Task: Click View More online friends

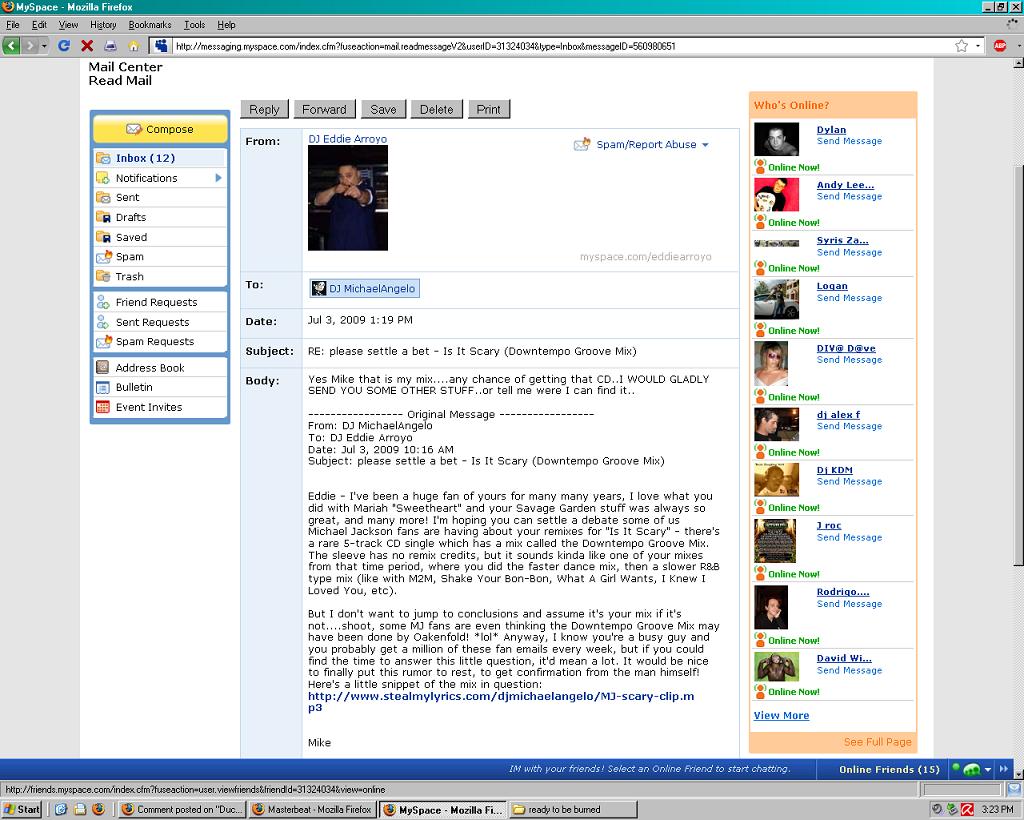Action: pyautogui.click(x=781, y=716)
